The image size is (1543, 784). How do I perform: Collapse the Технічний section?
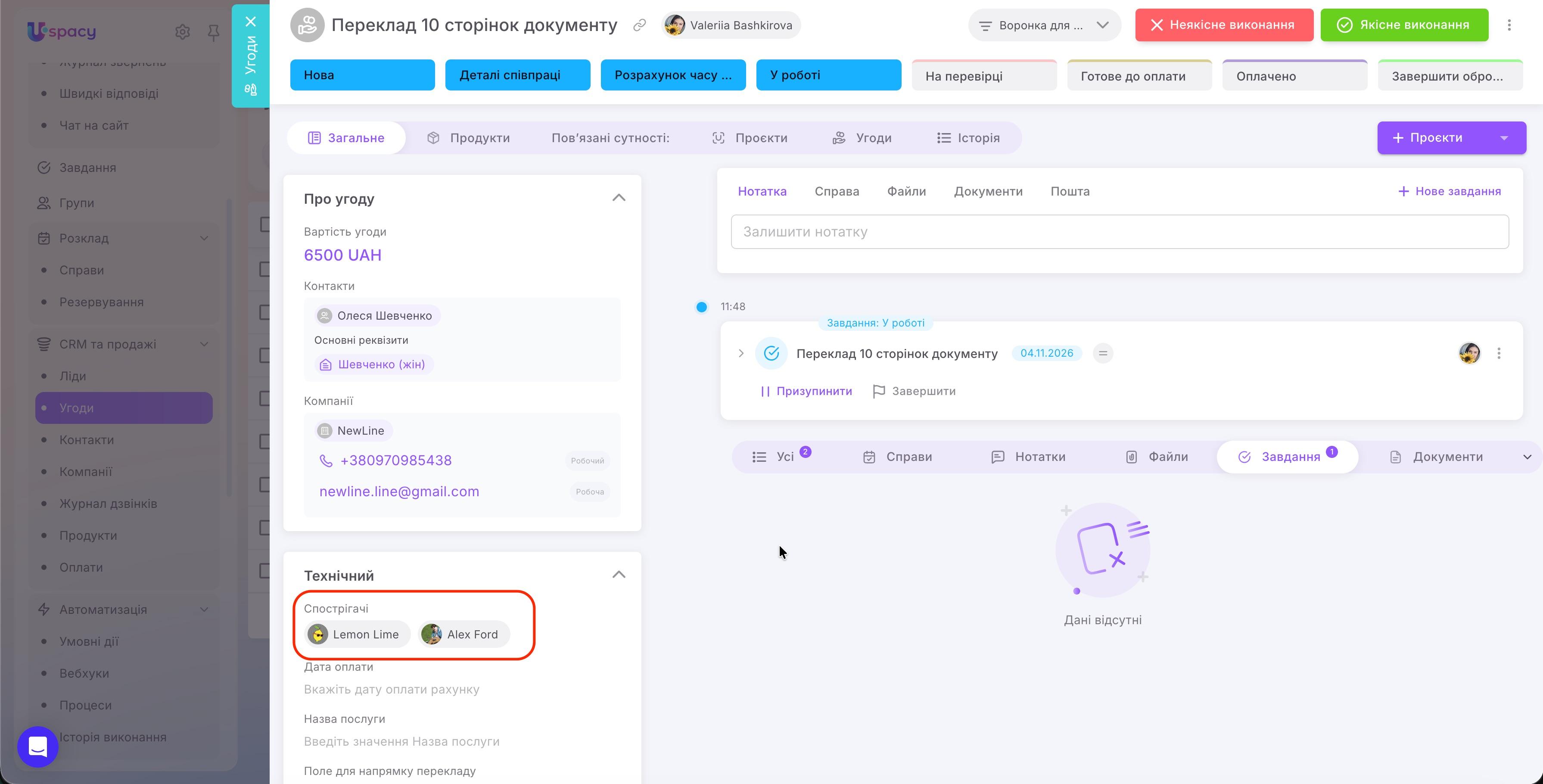point(619,575)
